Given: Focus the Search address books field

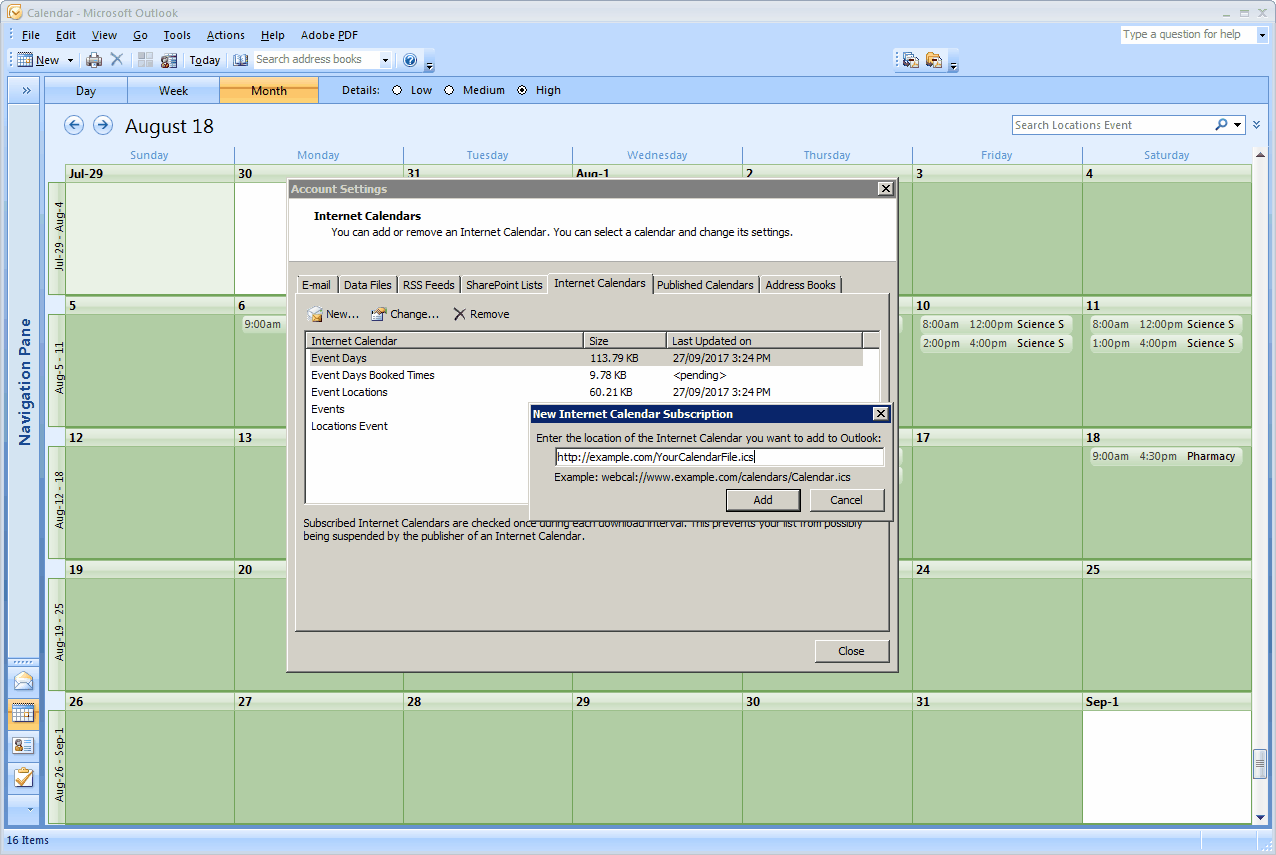Looking at the screenshot, I should click(317, 60).
